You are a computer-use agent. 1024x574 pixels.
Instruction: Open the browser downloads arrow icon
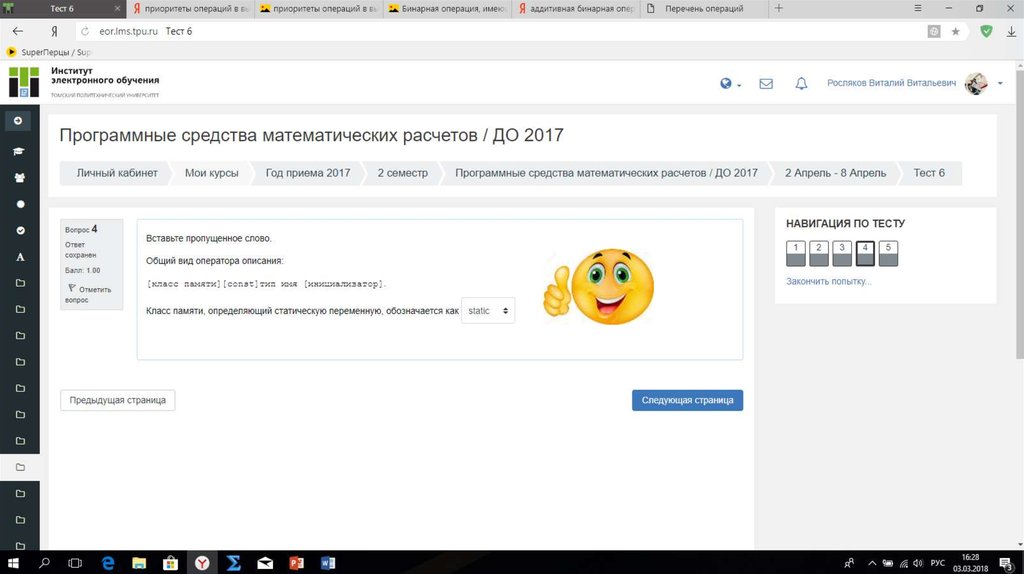pos(1011,31)
